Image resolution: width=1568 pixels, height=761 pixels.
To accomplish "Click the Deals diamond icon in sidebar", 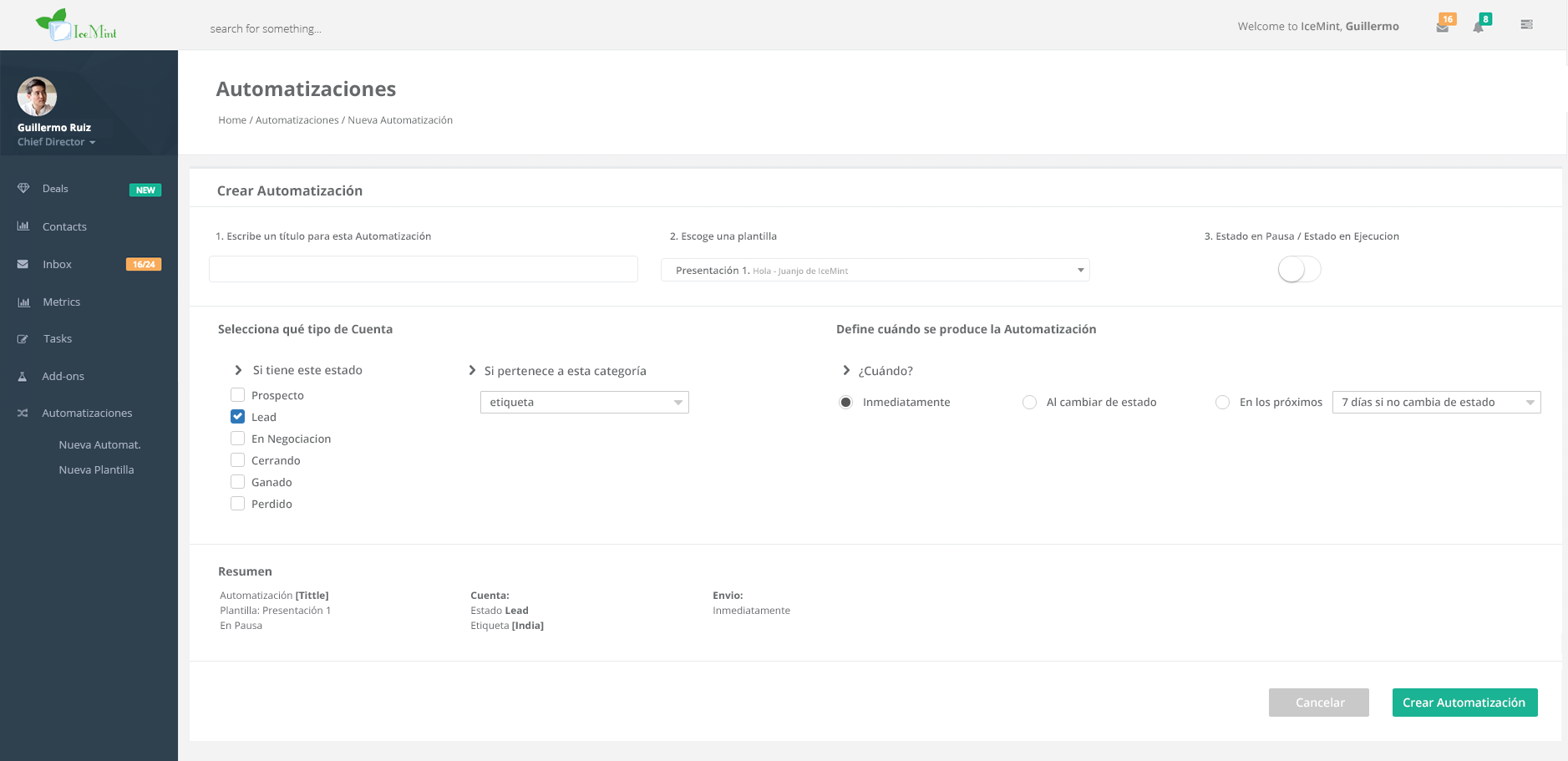I will pos(23,189).
